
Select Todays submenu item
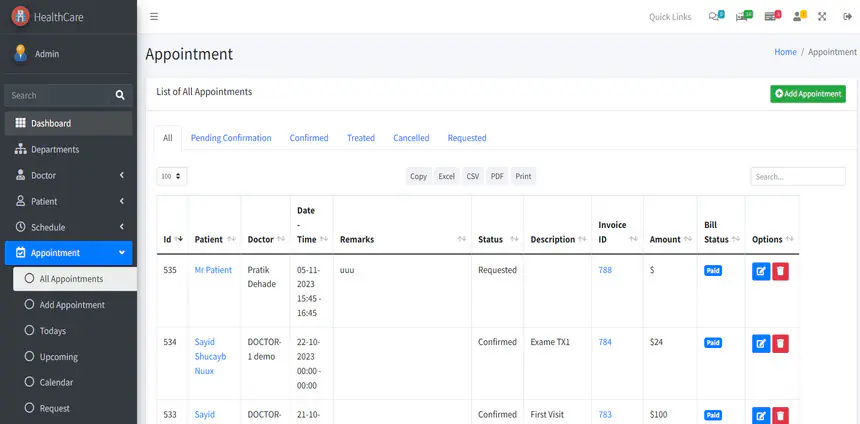click(75, 331)
